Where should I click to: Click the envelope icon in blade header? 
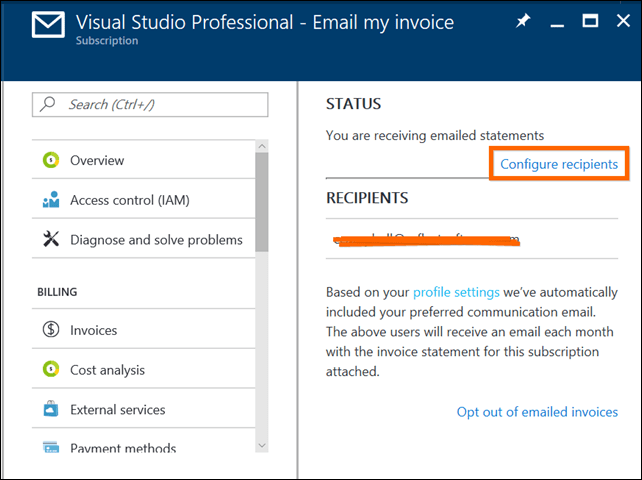(47, 26)
